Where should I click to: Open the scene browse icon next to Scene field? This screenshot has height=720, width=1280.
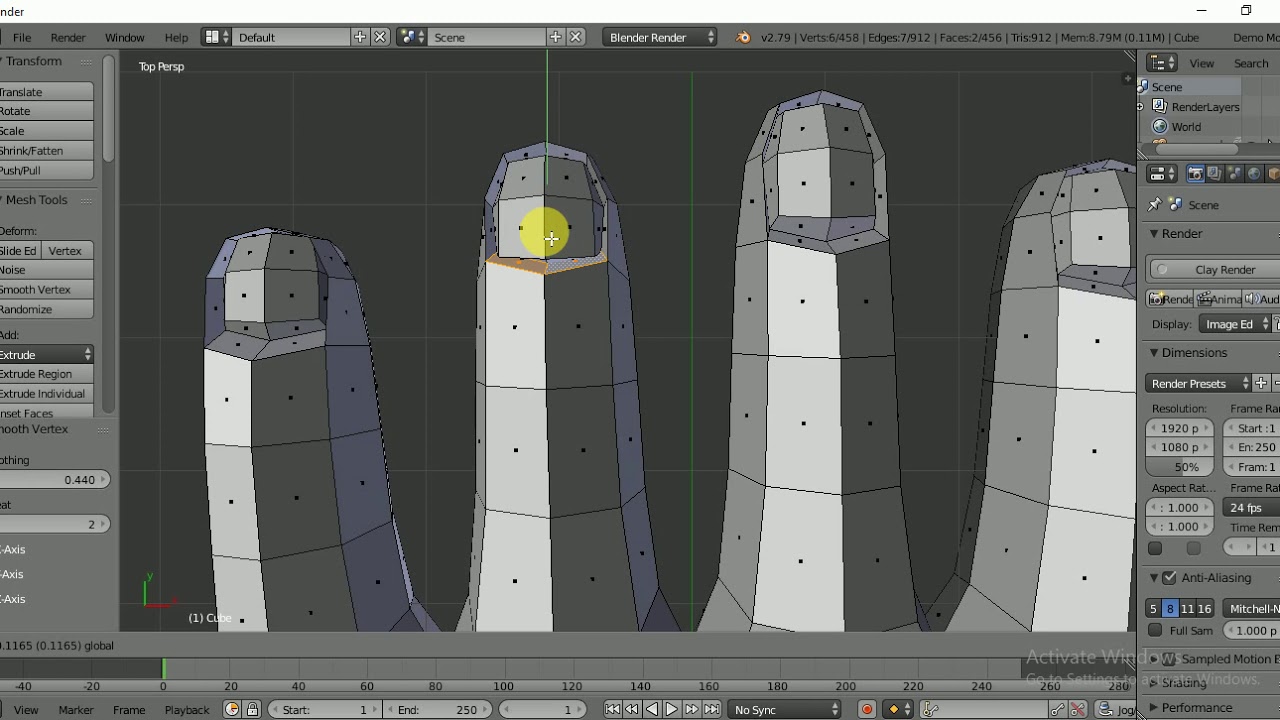coord(410,37)
